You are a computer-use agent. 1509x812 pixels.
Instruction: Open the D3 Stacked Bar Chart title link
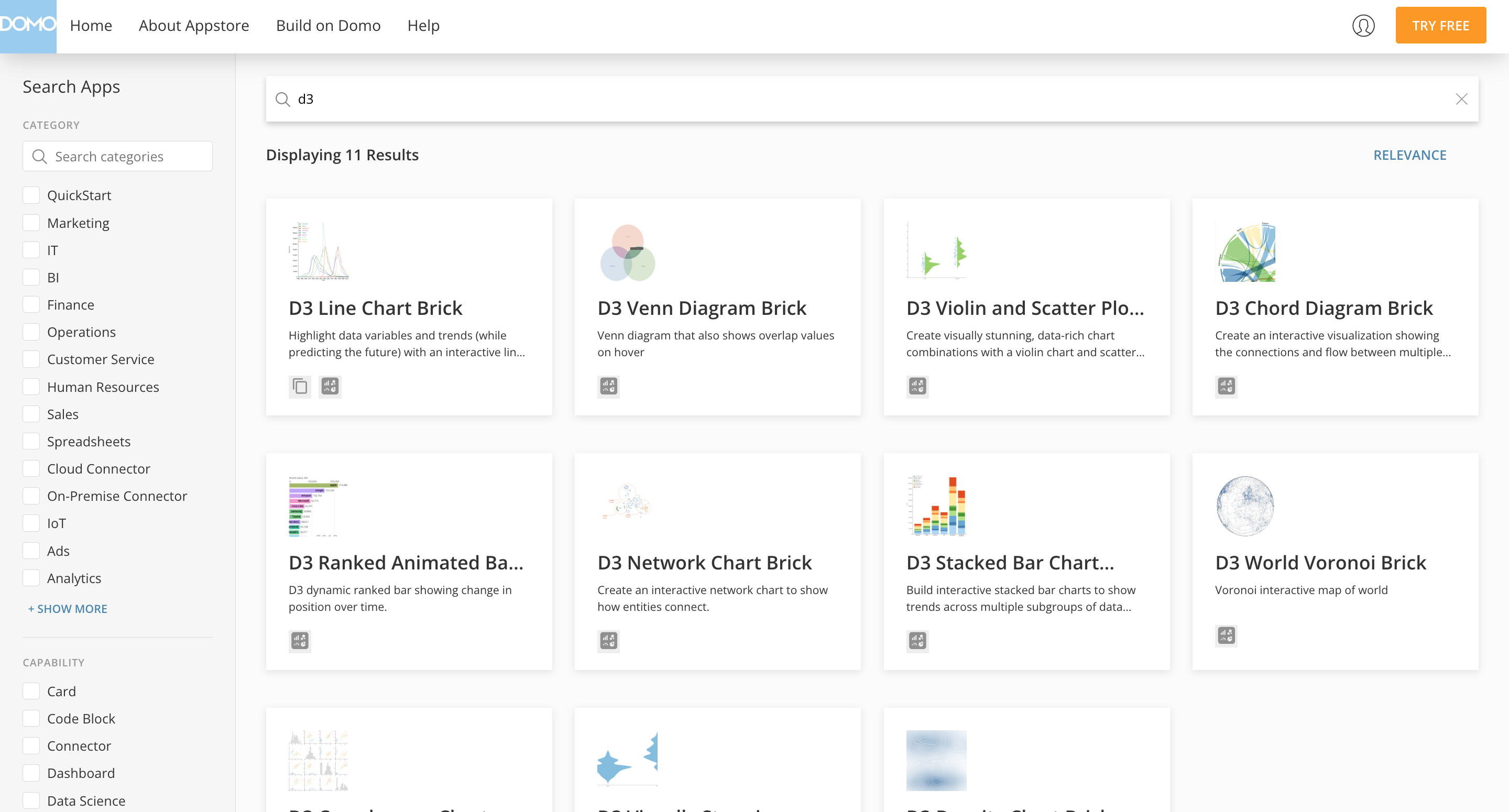pos(1010,563)
